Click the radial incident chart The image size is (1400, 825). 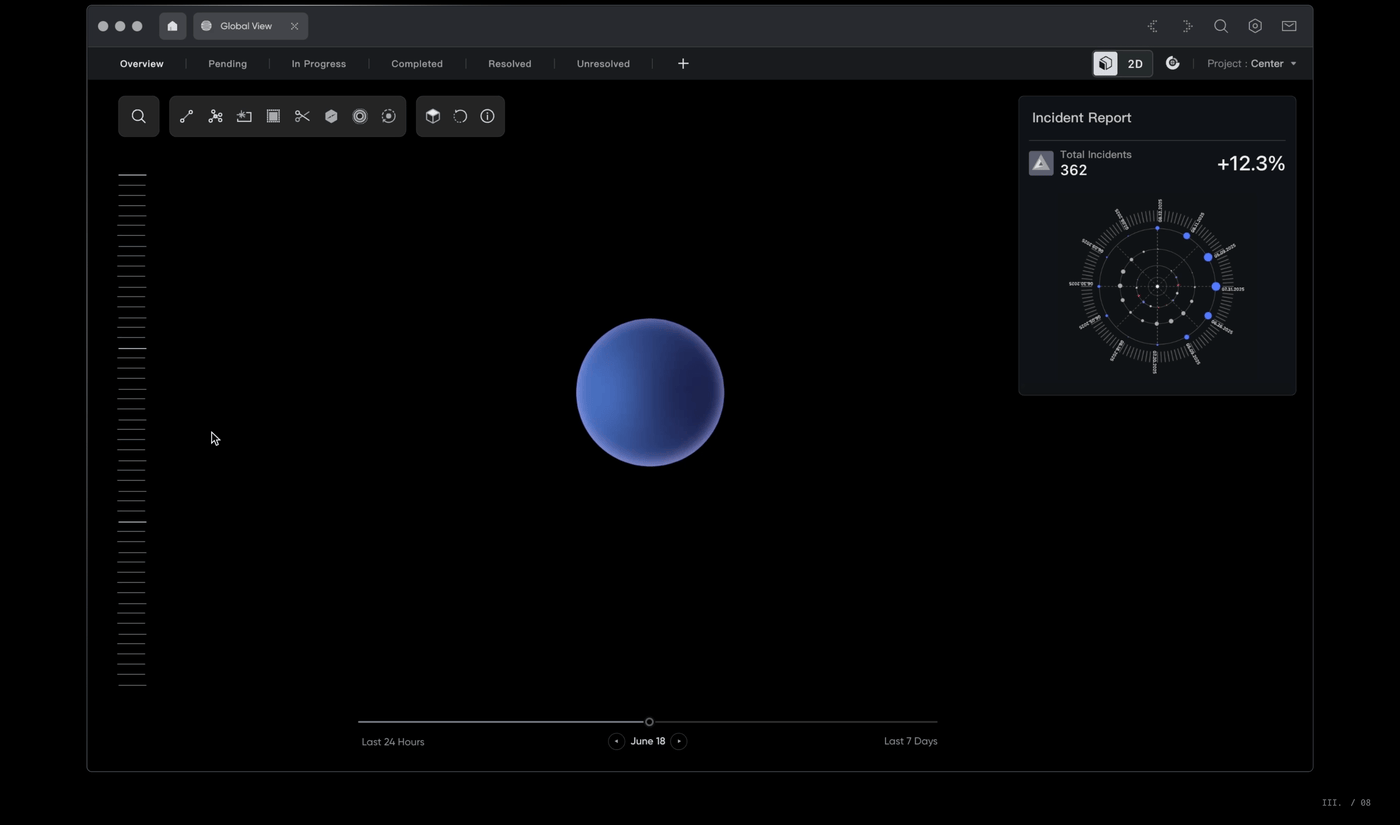point(1157,286)
